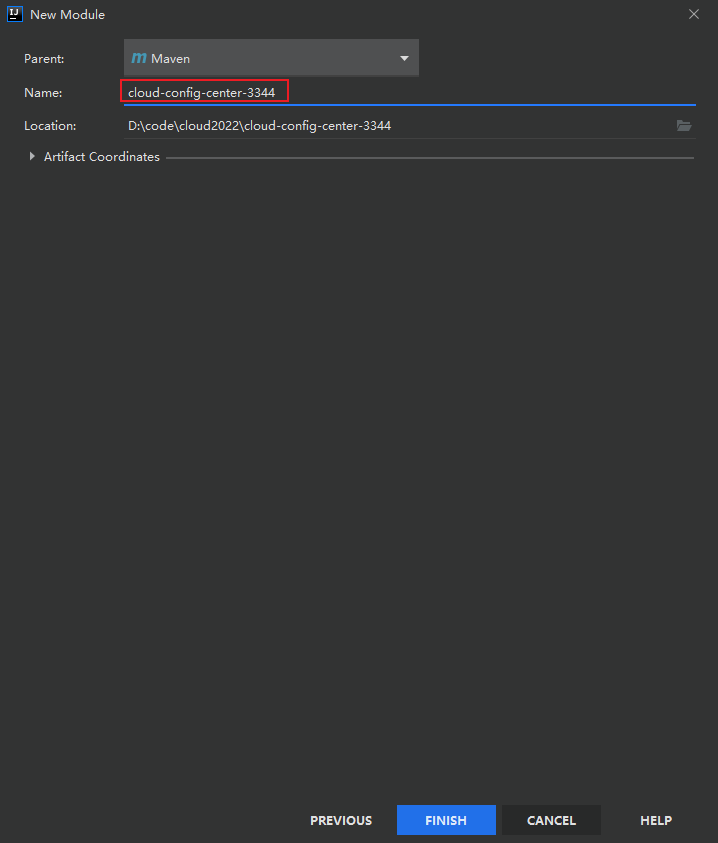Confirm module creation with FINISH

coord(446,820)
